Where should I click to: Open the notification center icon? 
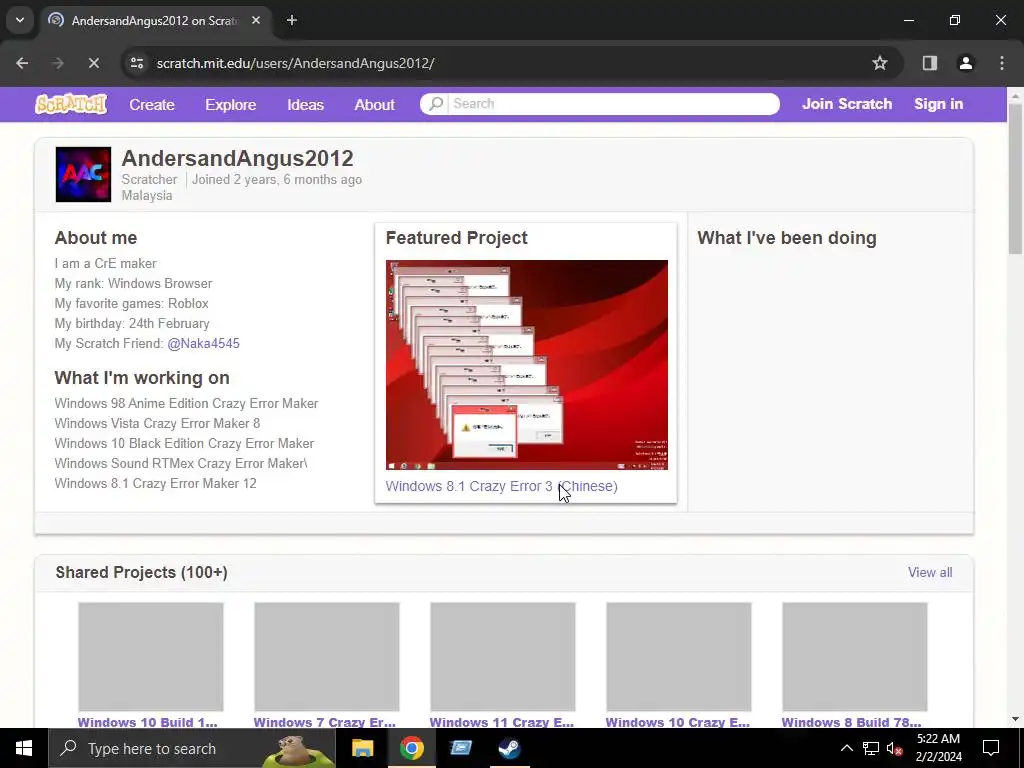(x=991, y=748)
